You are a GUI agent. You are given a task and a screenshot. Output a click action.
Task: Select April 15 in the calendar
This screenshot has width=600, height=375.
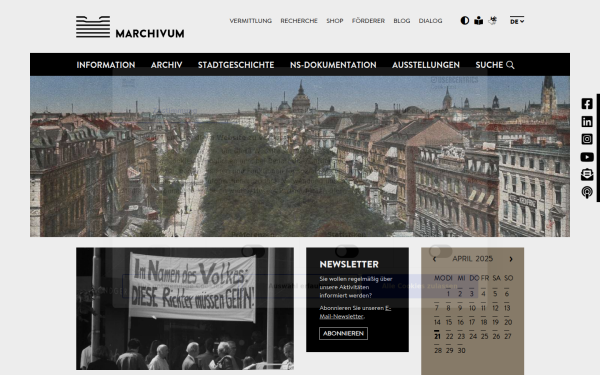click(449, 322)
